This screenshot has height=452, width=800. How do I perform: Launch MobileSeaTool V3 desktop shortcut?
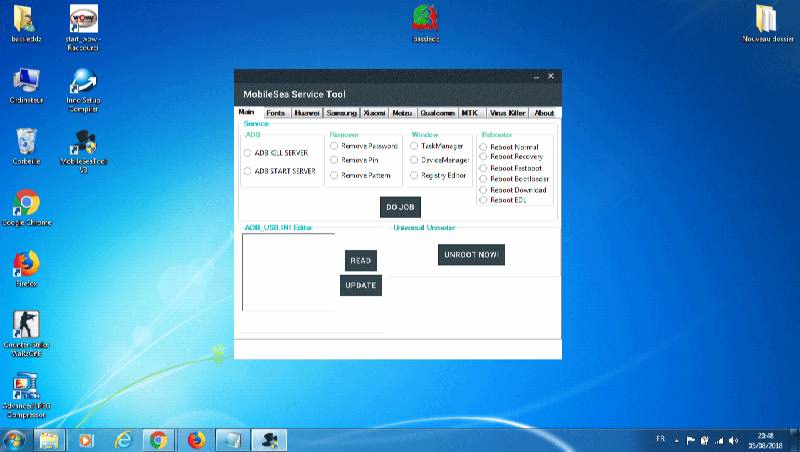pos(83,151)
